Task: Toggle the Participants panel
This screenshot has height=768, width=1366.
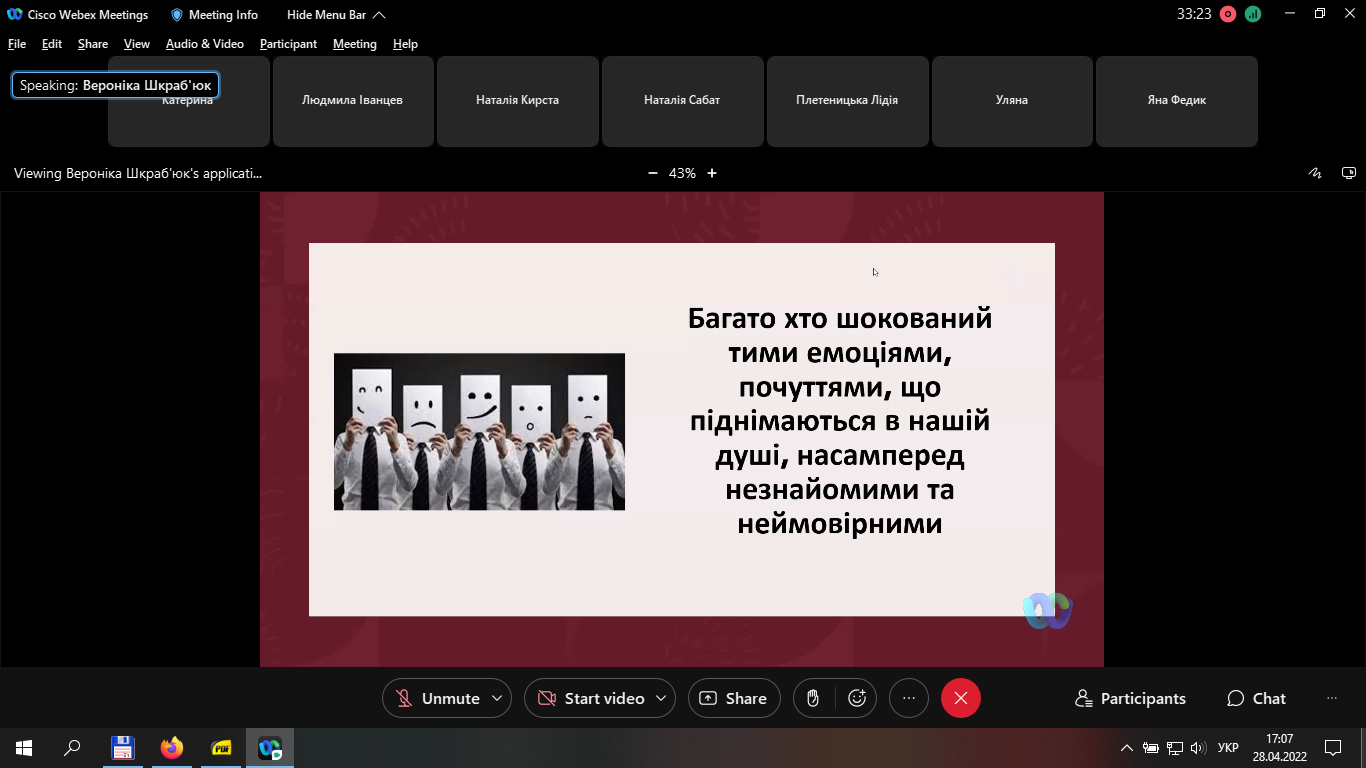Action: point(1130,698)
